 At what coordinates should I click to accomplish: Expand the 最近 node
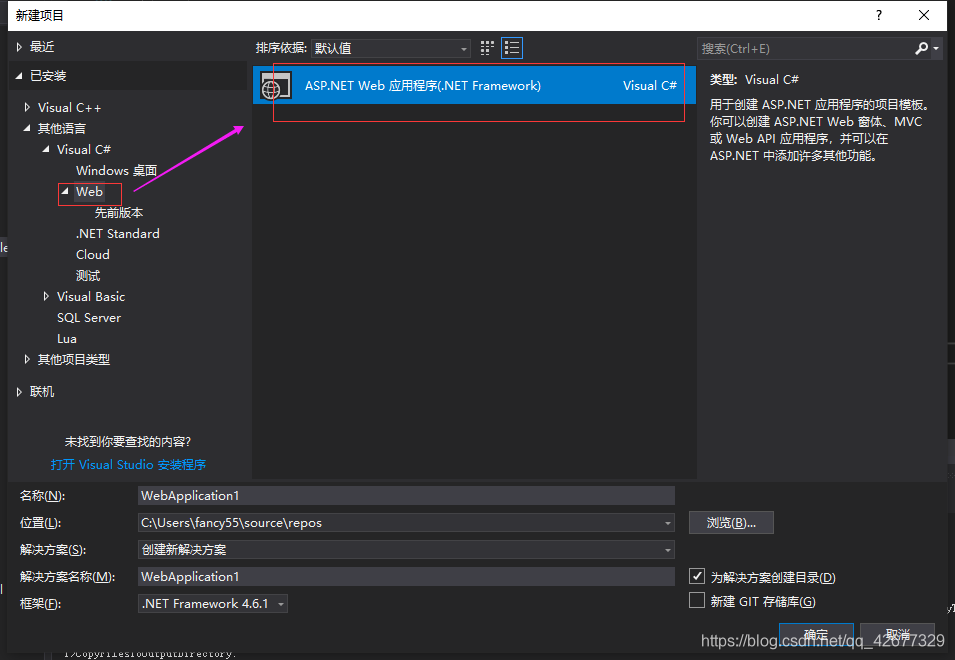[19, 47]
